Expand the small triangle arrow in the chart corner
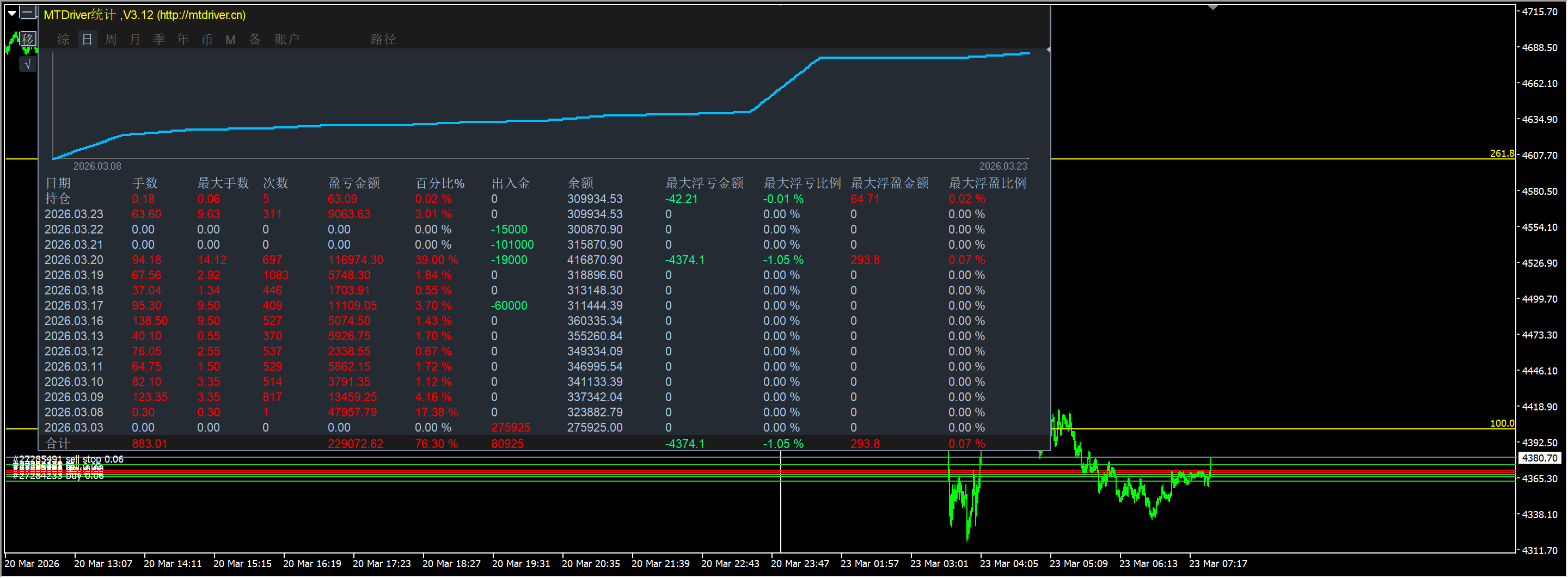Image resolution: width=1568 pixels, height=578 pixels. 11,13
